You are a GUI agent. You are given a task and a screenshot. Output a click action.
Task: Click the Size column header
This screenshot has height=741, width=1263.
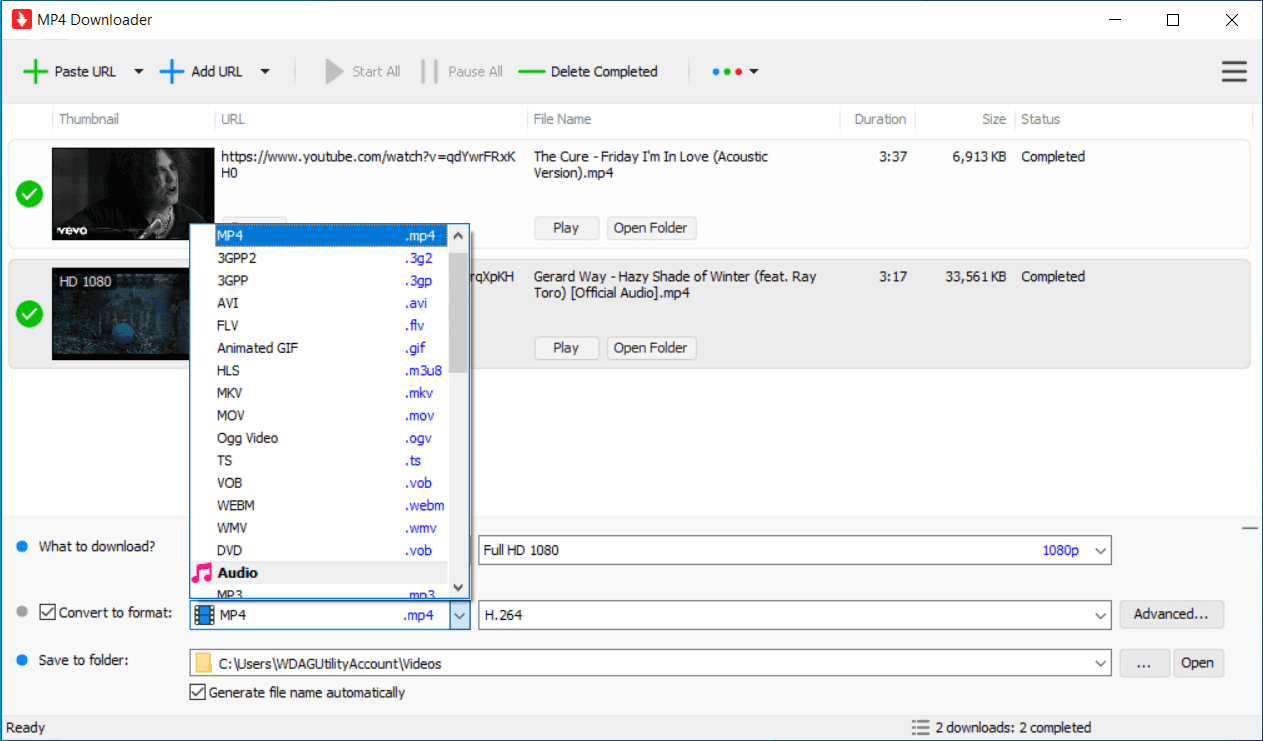coord(994,119)
